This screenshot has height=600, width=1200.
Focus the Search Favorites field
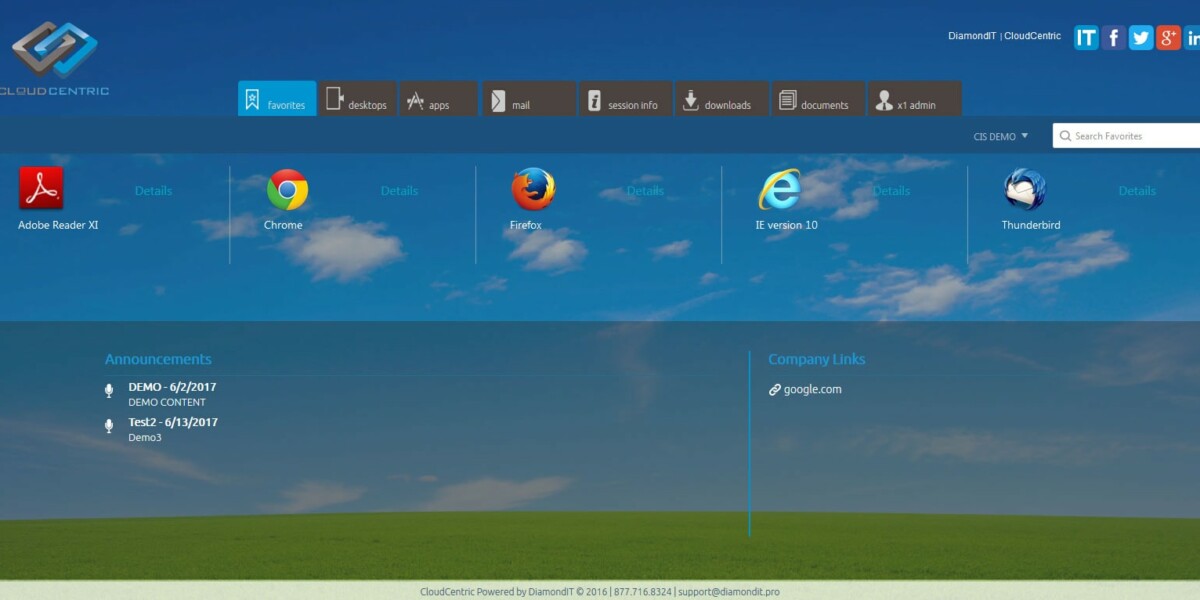tap(1127, 136)
